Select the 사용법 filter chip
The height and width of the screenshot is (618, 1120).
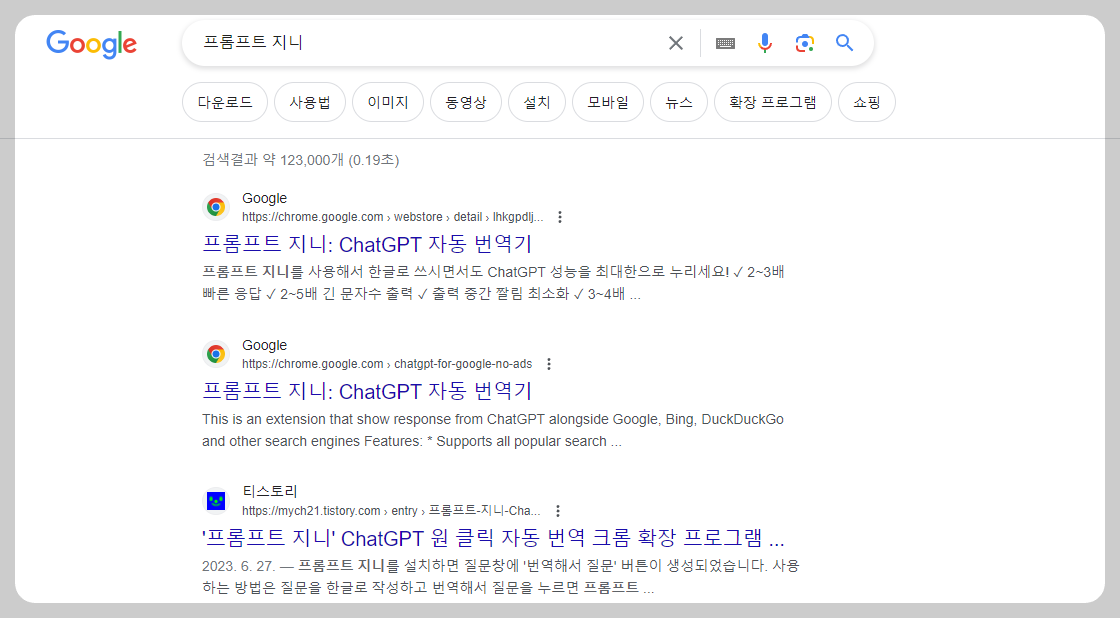[310, 102]
